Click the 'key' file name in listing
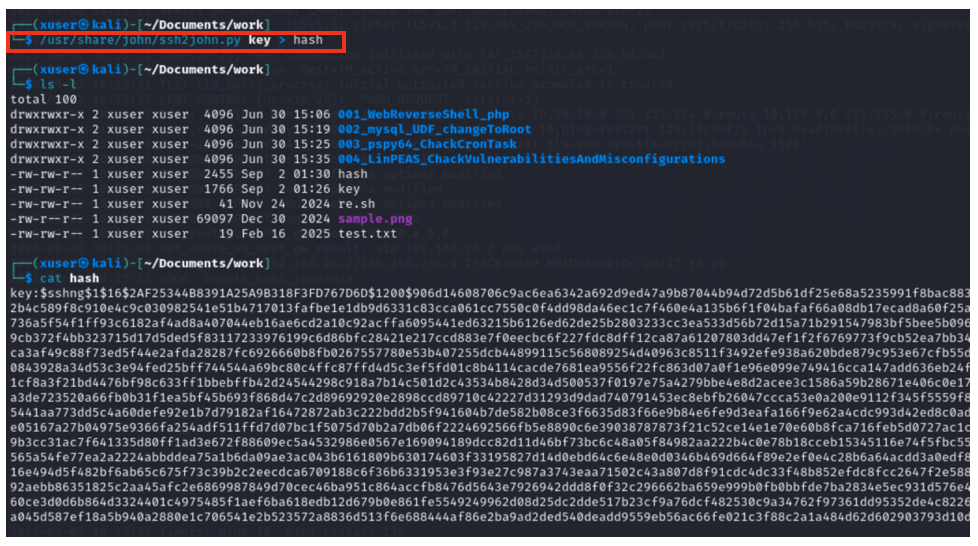 (349, 189)
